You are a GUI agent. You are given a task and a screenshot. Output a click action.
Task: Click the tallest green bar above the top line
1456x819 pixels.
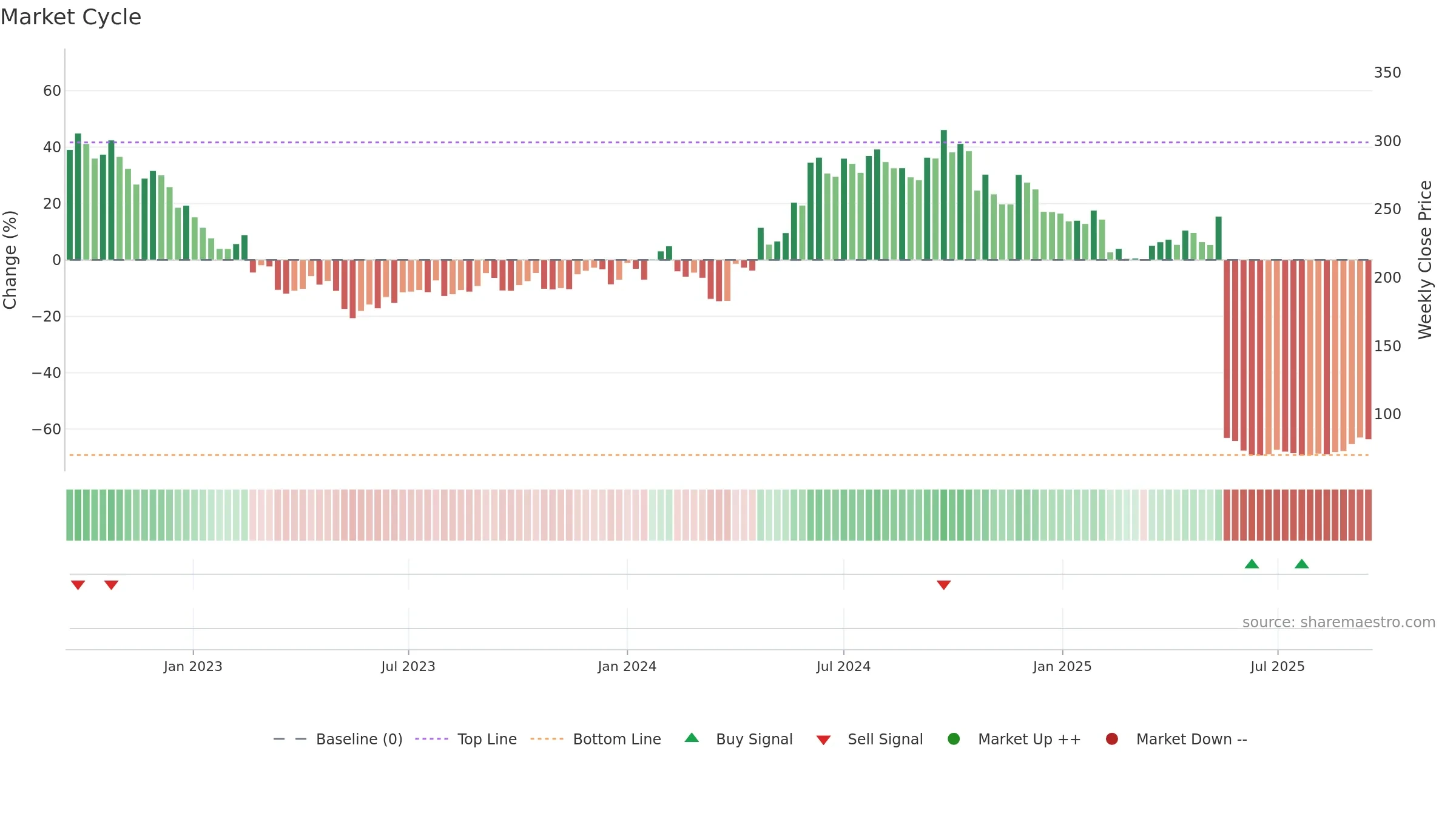944,195
